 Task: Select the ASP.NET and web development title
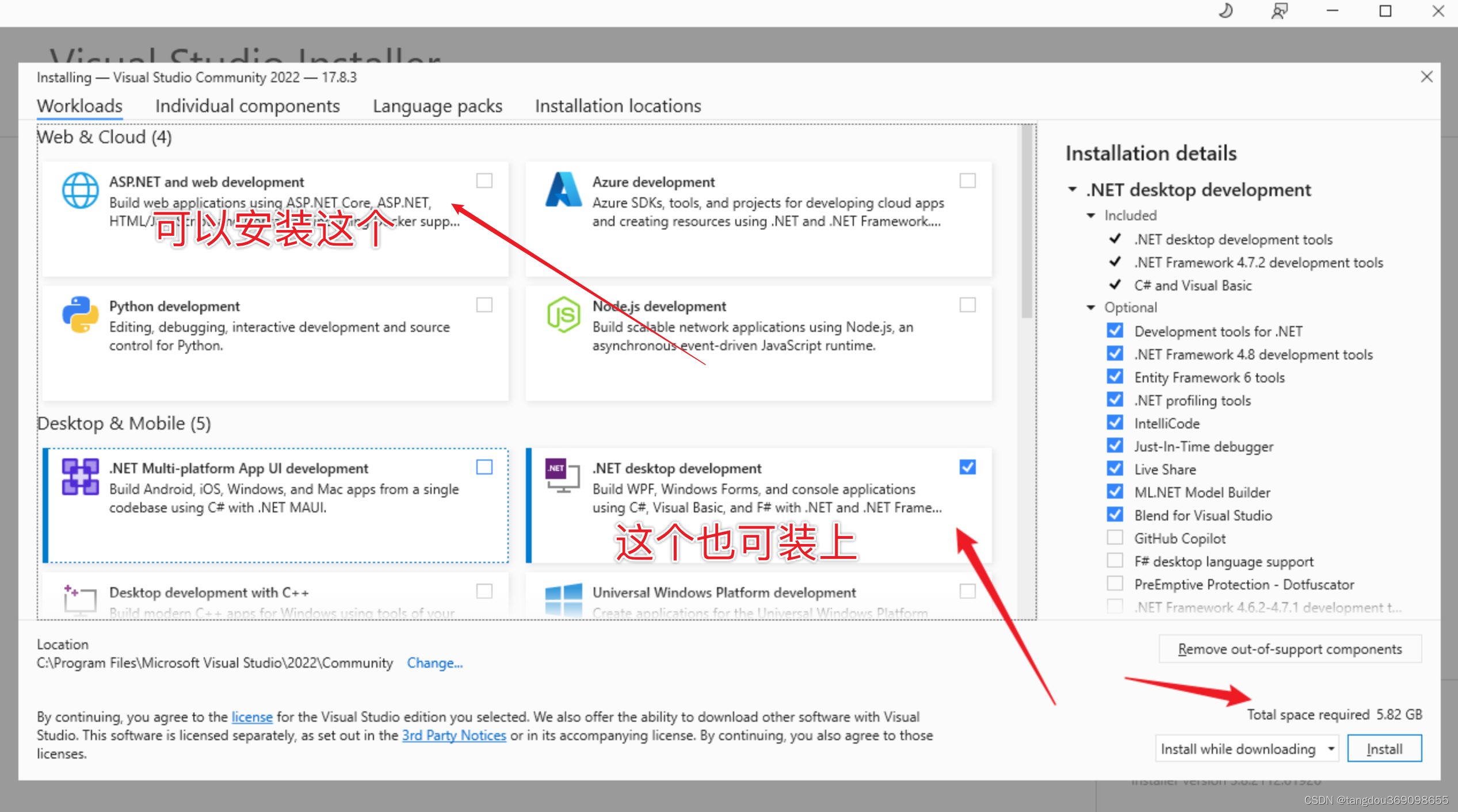click(x=207, y=182)
